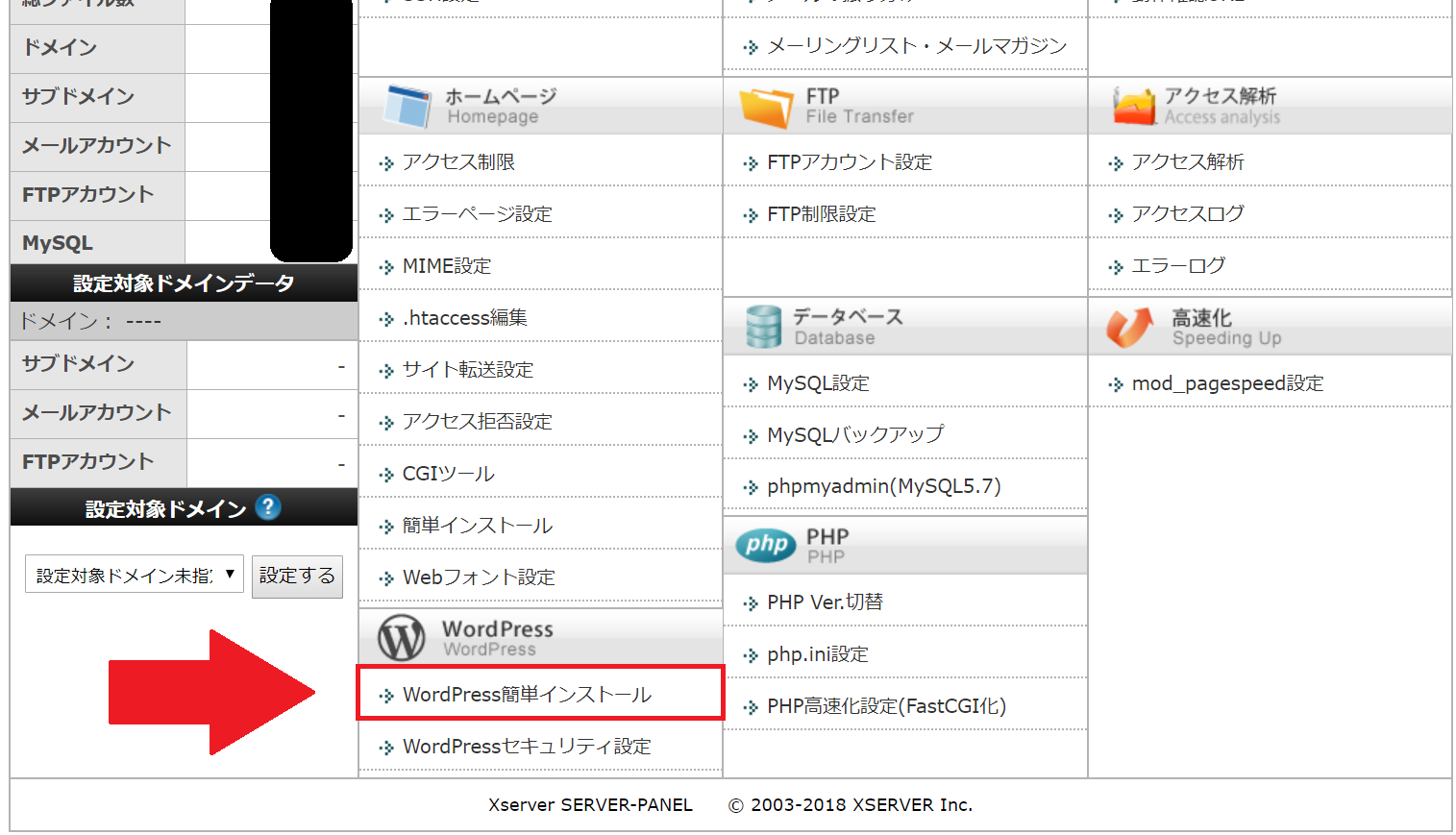Screen dimensions: 1456x835
Task: Open アクセス拒否設定
Action: tap(477, 421)
